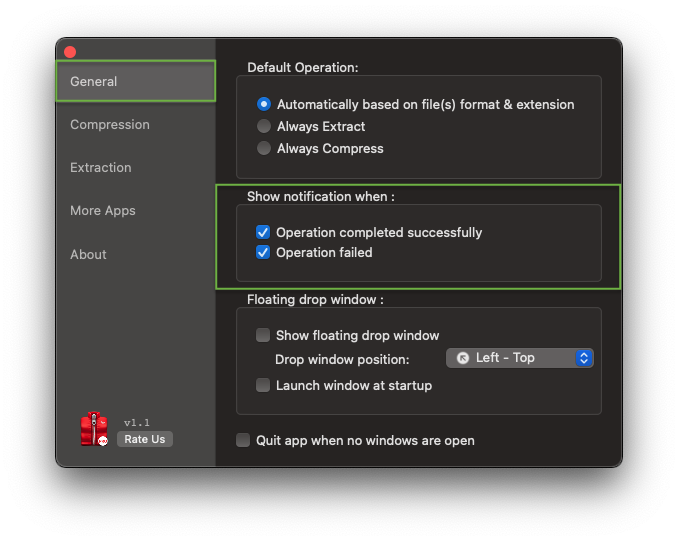Open the Drop window position dropdown

click(x=520, y=358)
